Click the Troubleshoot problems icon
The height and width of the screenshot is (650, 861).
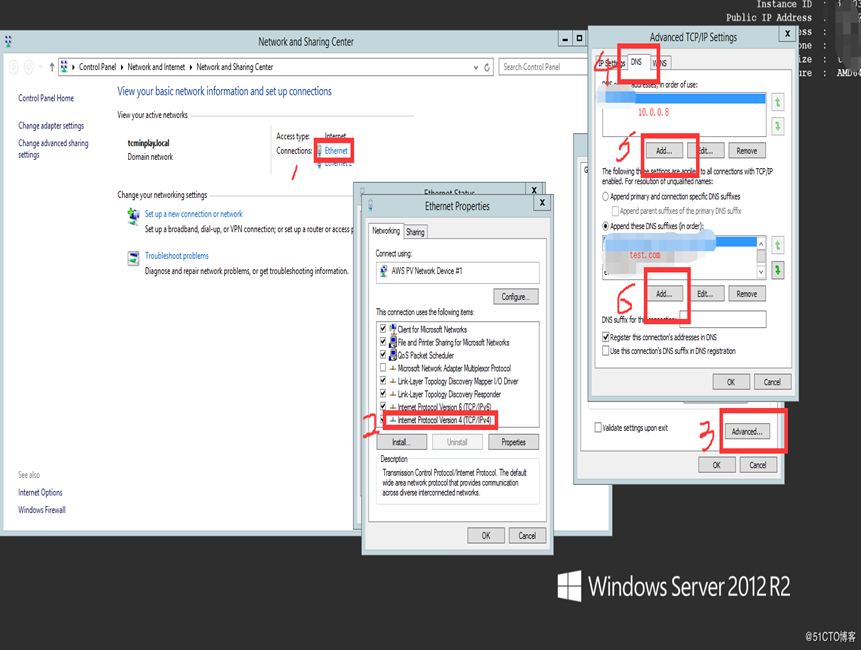133,258
